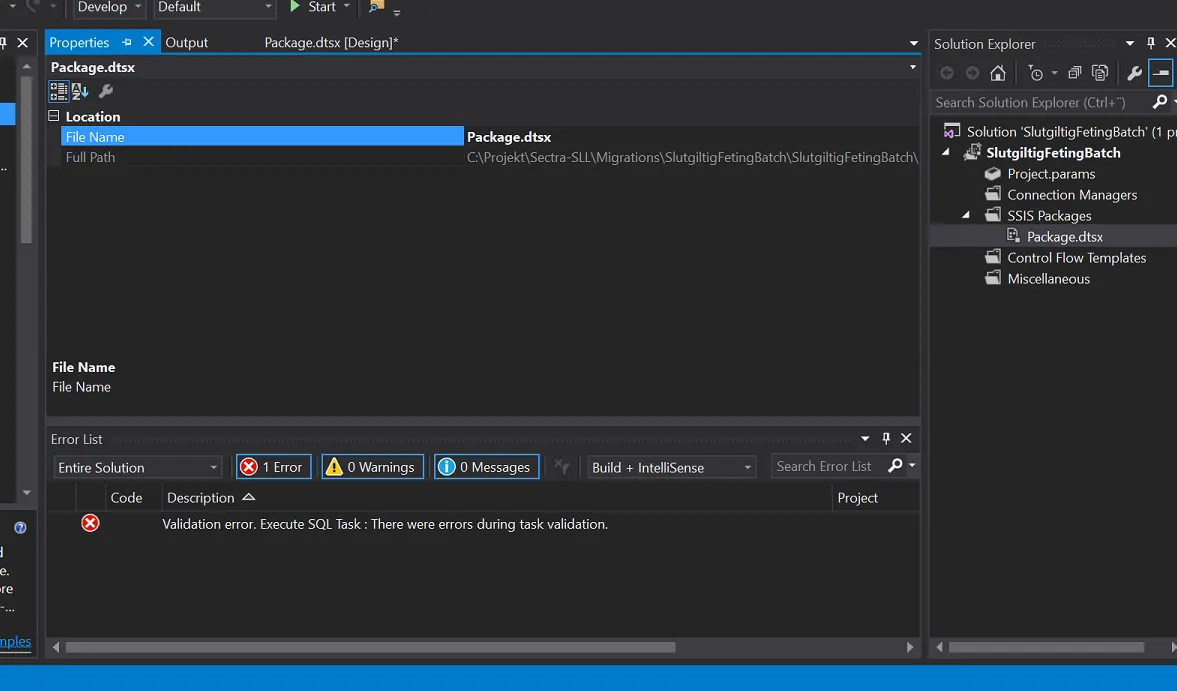Open Properties wrench in Solution Explorer
Image resolution: width=1177 pixels, height=691 pixels.
(x=1134, y=73)
